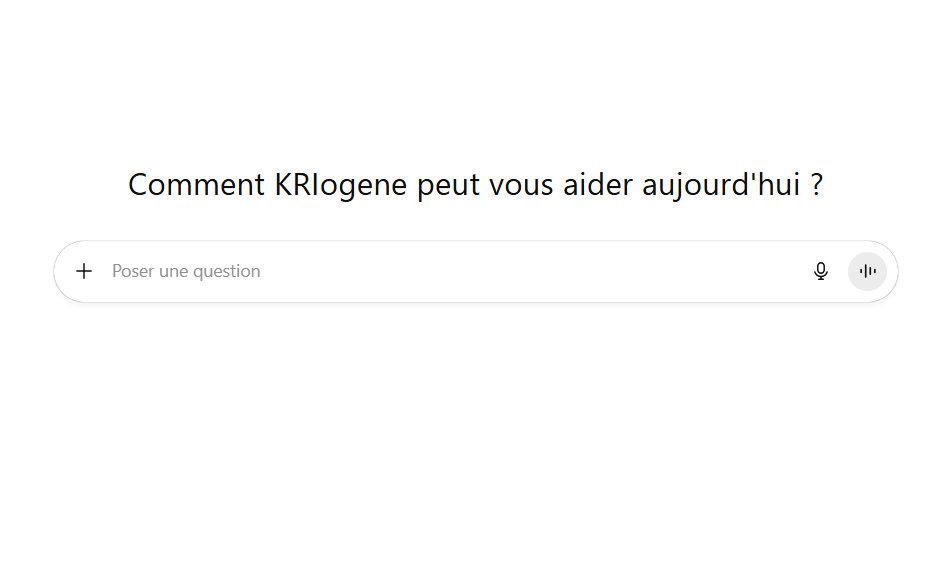The image size is (951, 581).
Task: Open the attachment menu via the plus button
Action: point(84,271)
